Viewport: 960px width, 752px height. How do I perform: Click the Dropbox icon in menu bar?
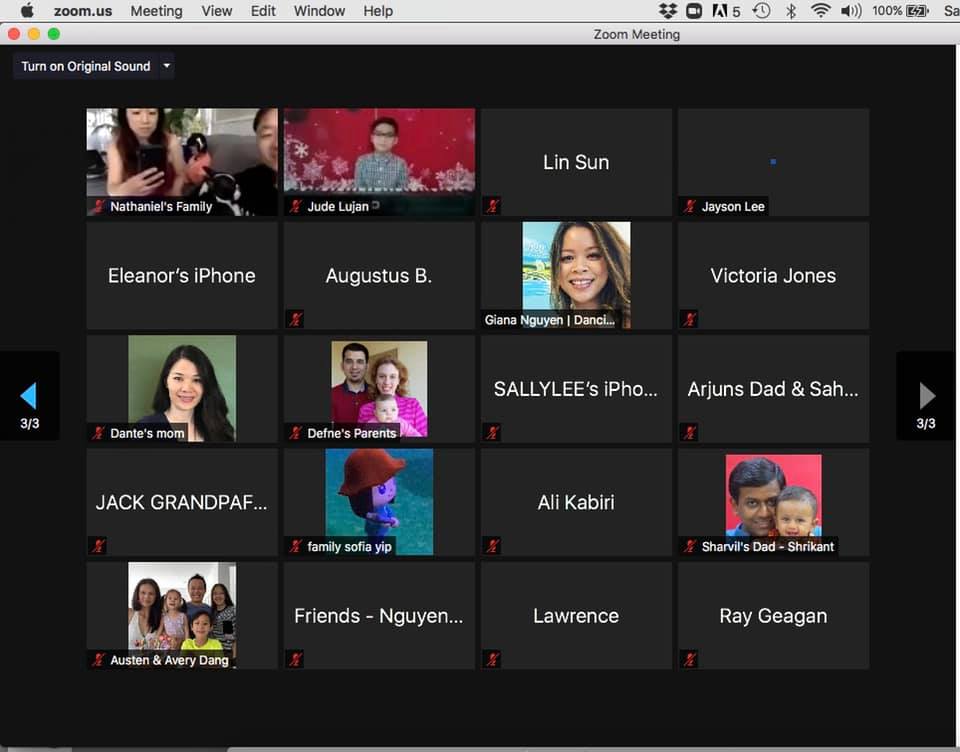(668, 11)
